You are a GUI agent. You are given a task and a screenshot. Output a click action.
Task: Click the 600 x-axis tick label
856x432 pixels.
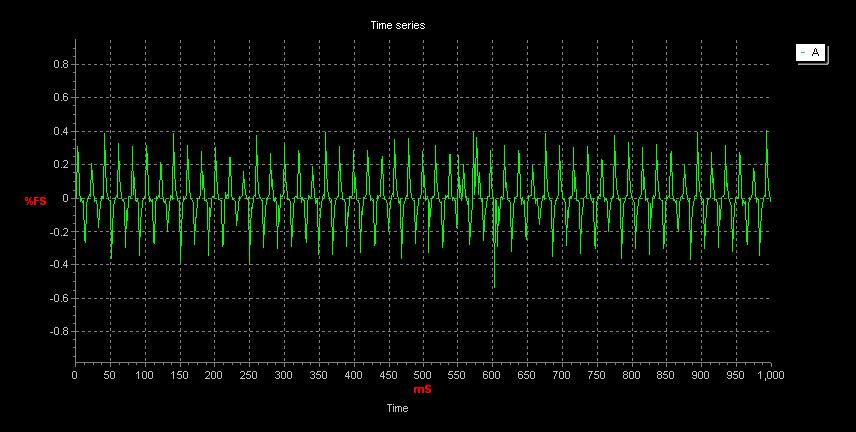pyautogui.click(x=492, y=375)
